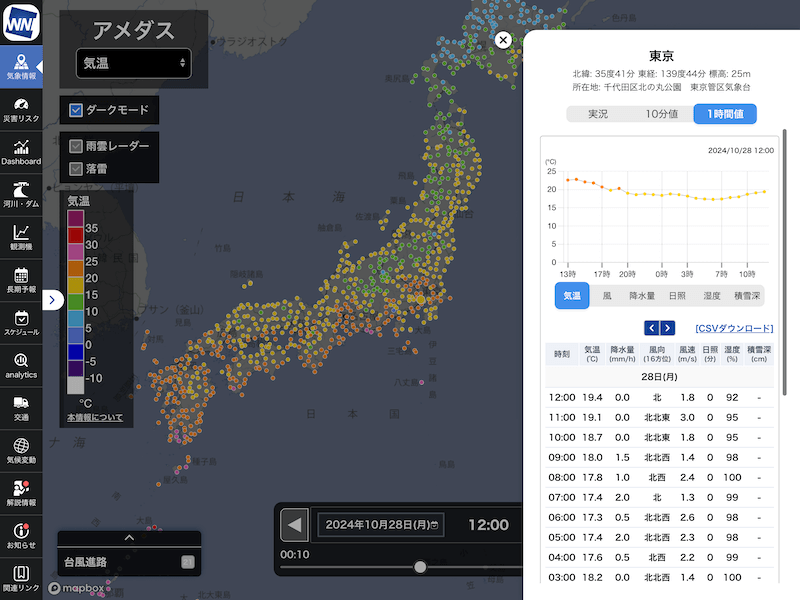Screen dimensions: 800x600
Task: Open the Dashboard sidebar icon
Action: (21, 150)
